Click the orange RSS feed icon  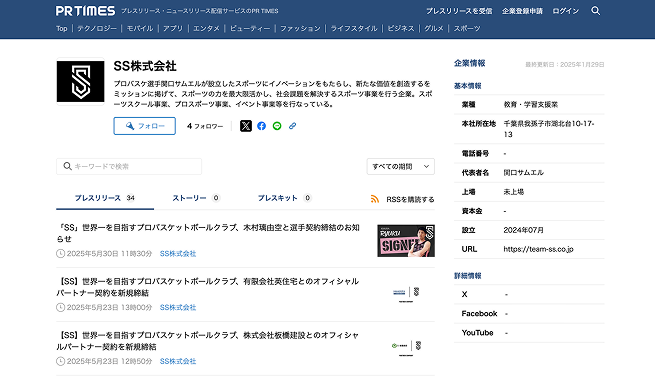375,199
